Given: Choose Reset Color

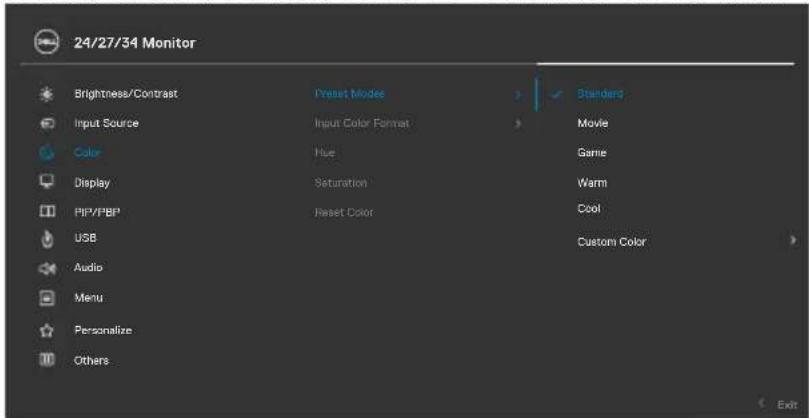Looking at the screenshot, I should [344, 212].
